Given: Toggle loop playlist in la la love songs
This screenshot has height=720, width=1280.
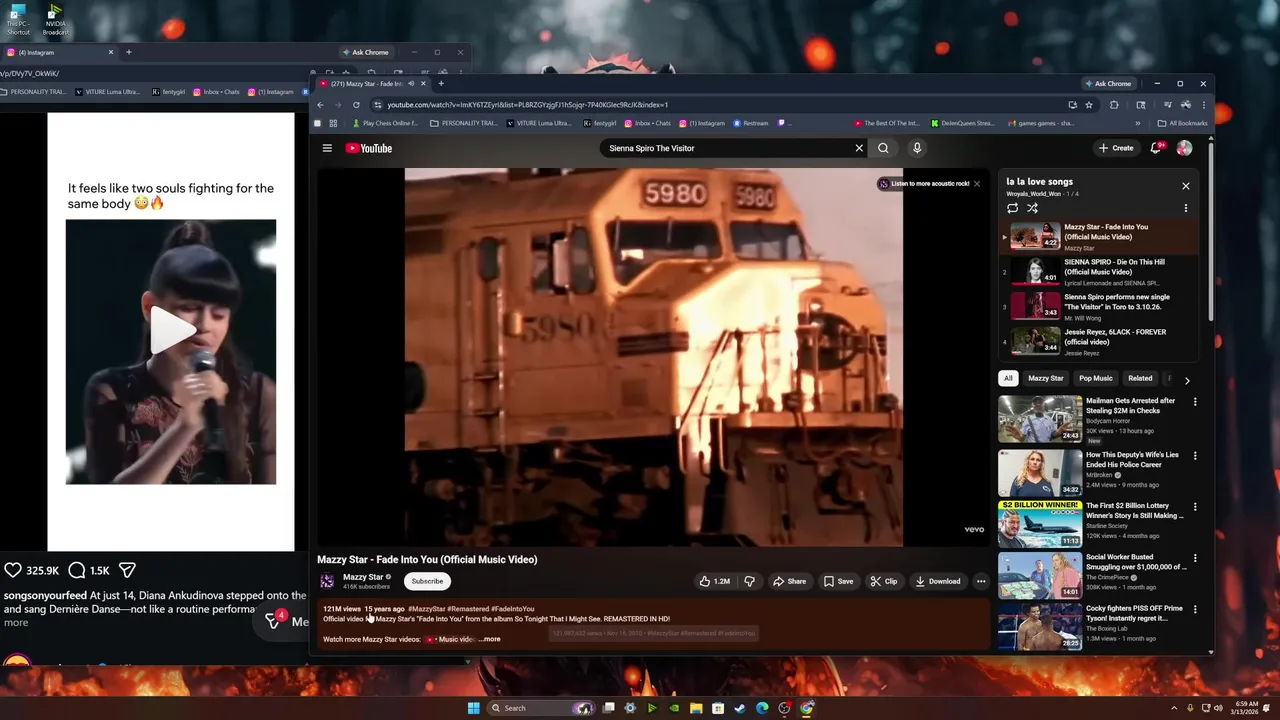Looking at the screenshot, I should (x=1012, y=208).
